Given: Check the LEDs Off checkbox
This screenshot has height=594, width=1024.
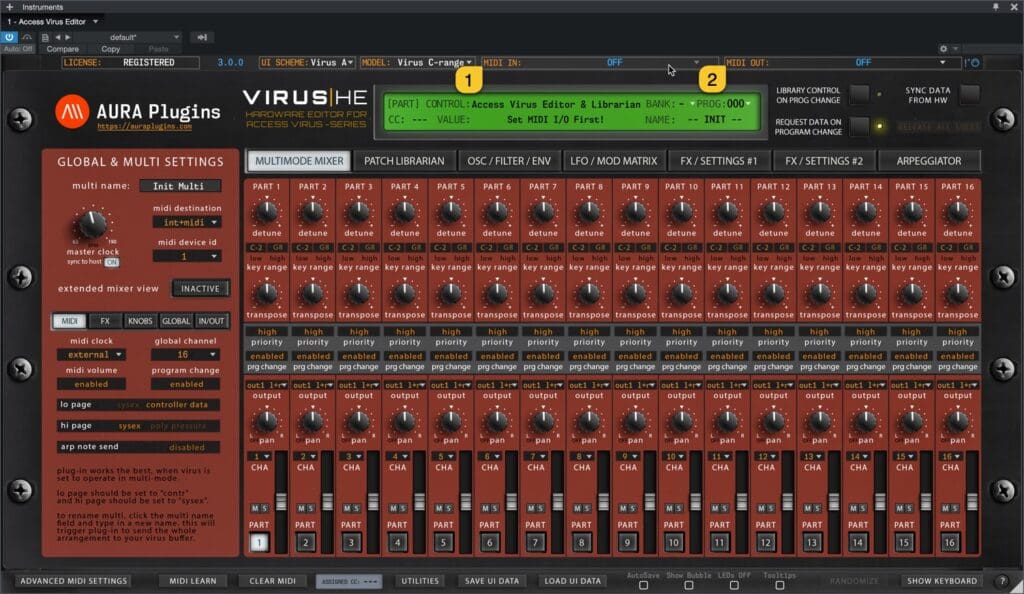Looking at the screenshot, I should pyautogui.click(x=734, y=586).
